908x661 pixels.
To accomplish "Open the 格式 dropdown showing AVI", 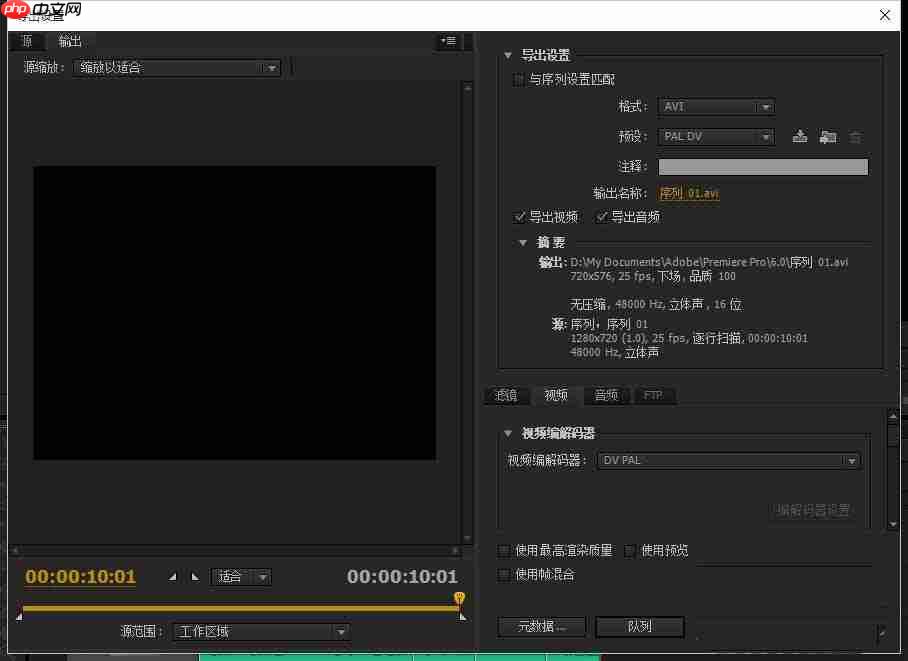I will point(716,106).
